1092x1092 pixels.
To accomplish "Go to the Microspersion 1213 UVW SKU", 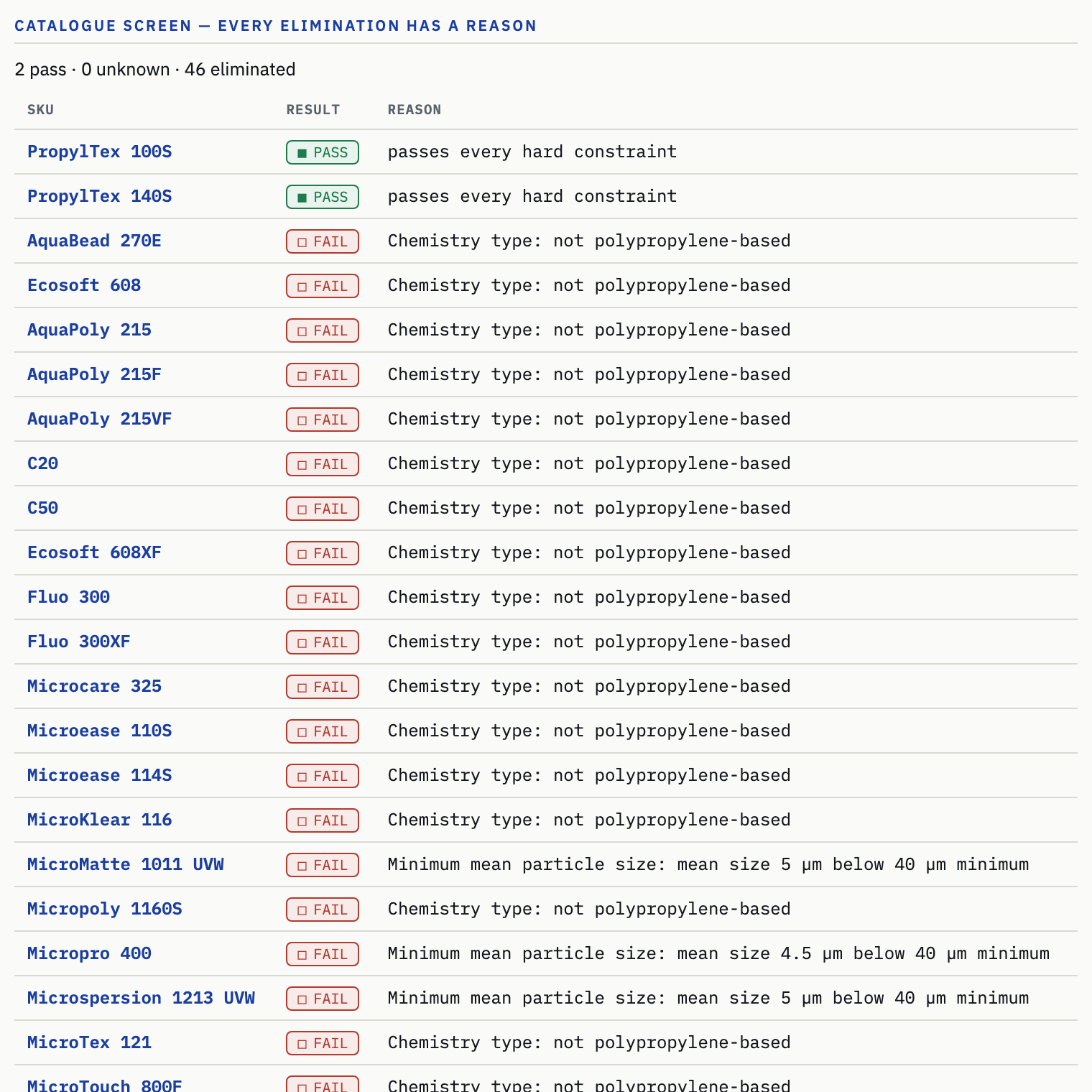I will click(141, 998).
